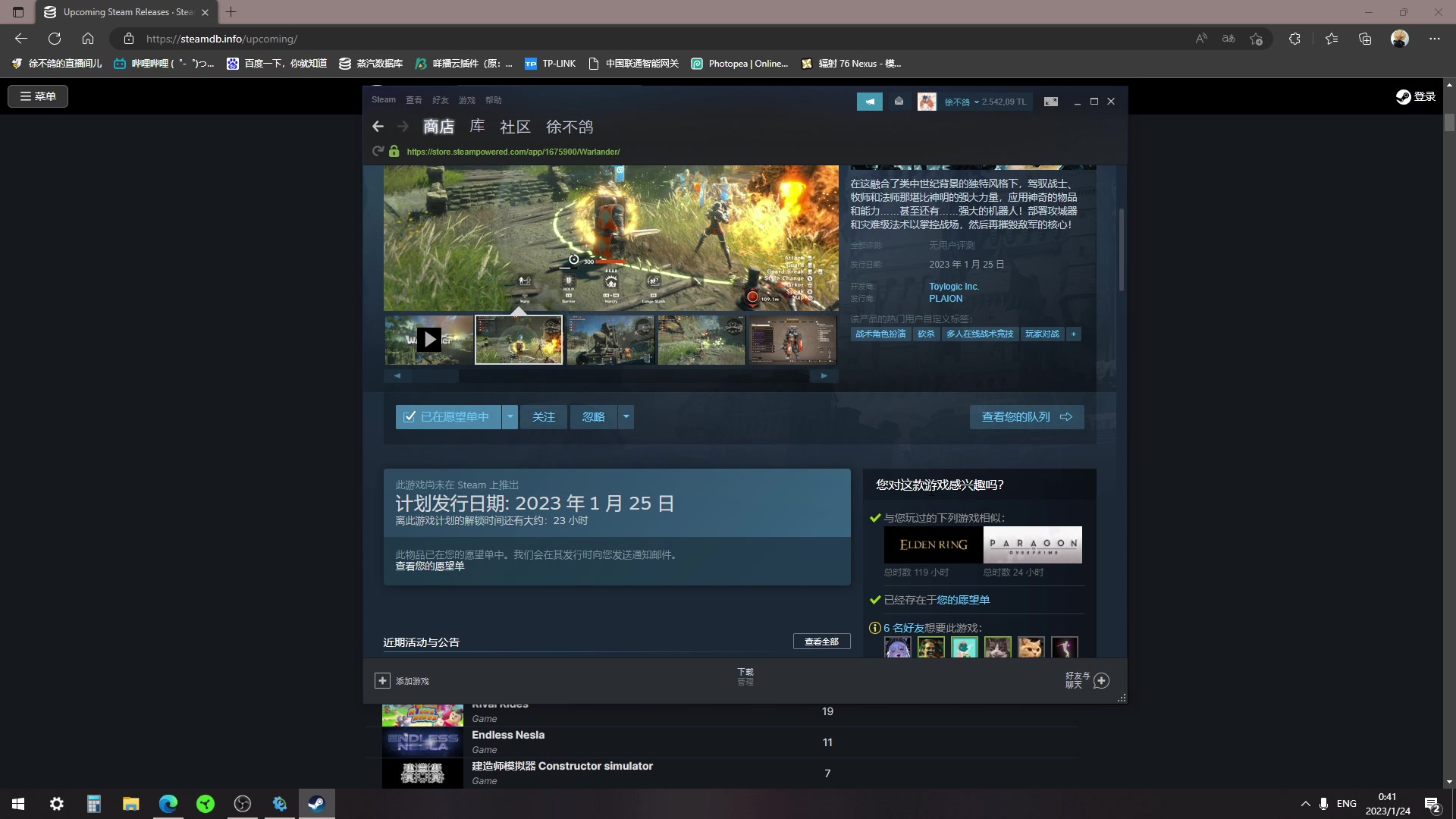Open the screenshot manager icon in the Steam header
This screenshot has height=819, width=1456.
click(1051, 102)
